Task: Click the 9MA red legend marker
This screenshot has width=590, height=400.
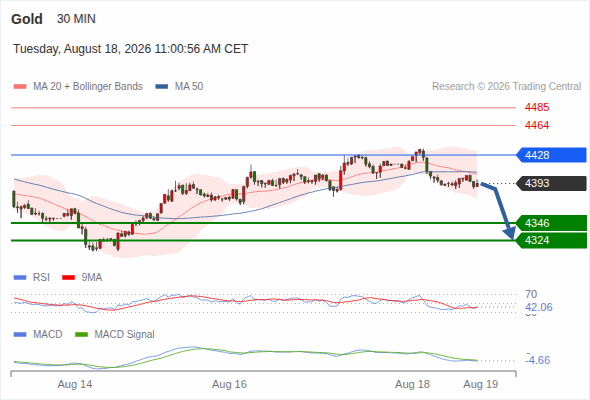Action: click(x=68, y=278)
